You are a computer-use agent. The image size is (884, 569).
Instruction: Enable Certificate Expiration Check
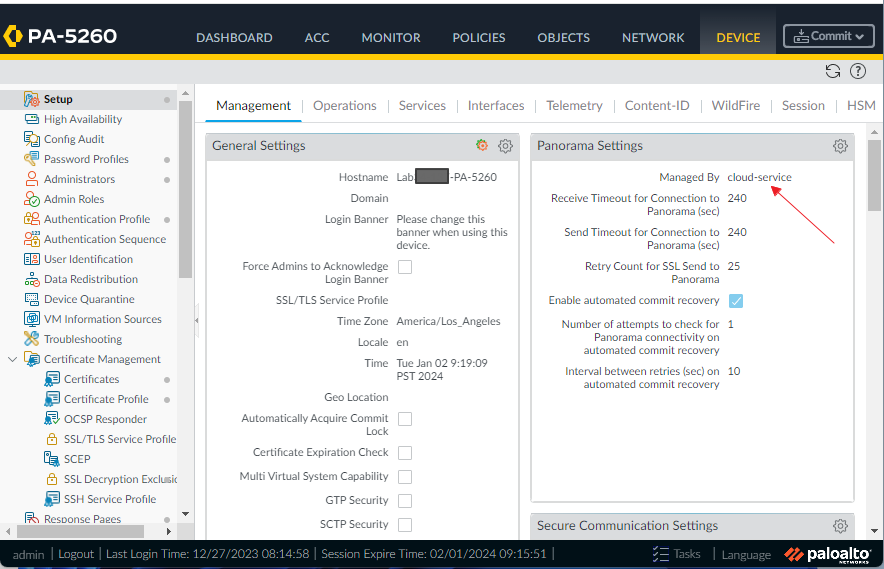[x=405, y=453]
